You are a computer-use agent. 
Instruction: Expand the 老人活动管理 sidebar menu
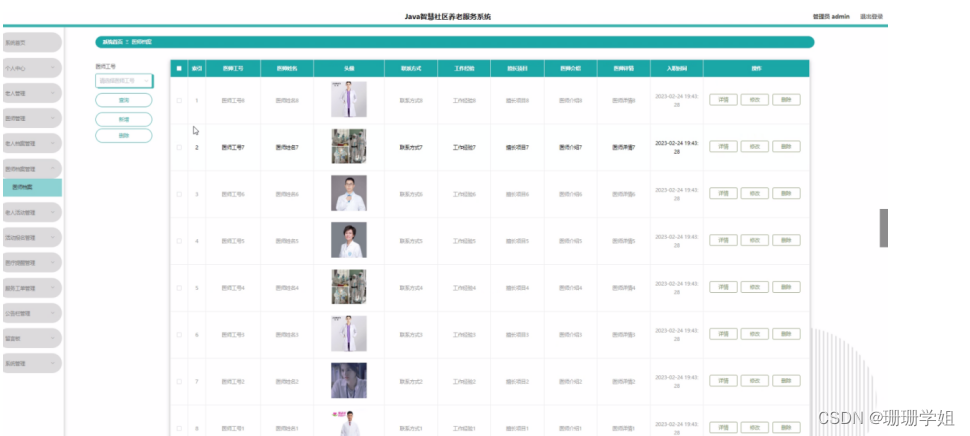click(x=32, y=212)
